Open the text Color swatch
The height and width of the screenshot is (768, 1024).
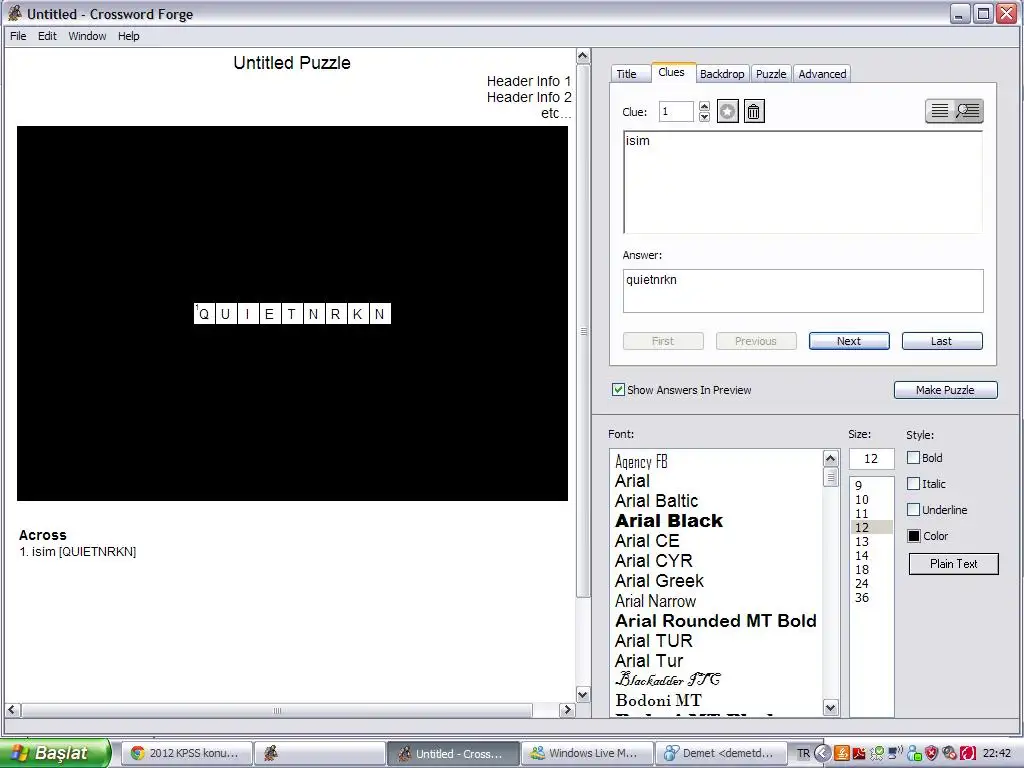tap(914, 536)
